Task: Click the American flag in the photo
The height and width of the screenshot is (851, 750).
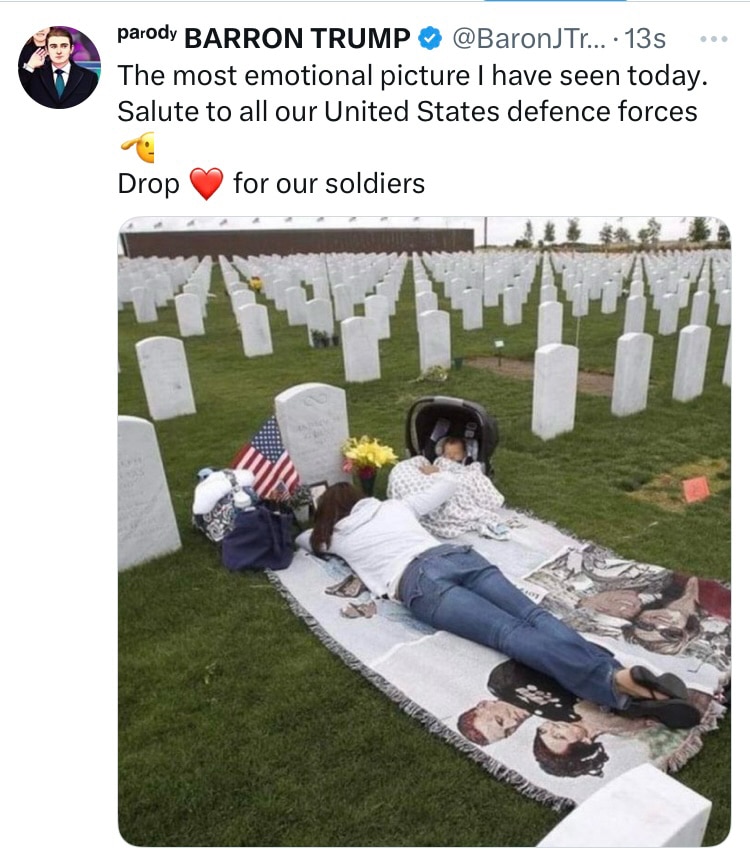Action: click(266, 458)
